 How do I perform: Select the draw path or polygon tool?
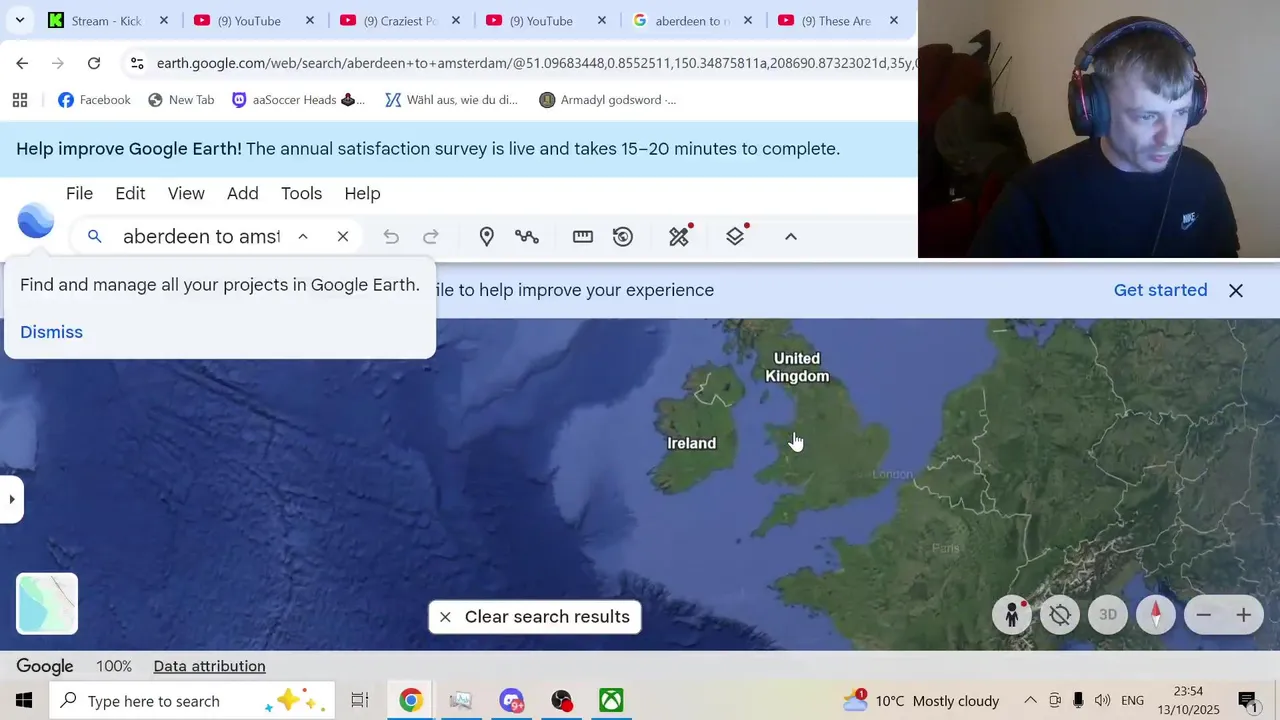click(x=527, y=237)
